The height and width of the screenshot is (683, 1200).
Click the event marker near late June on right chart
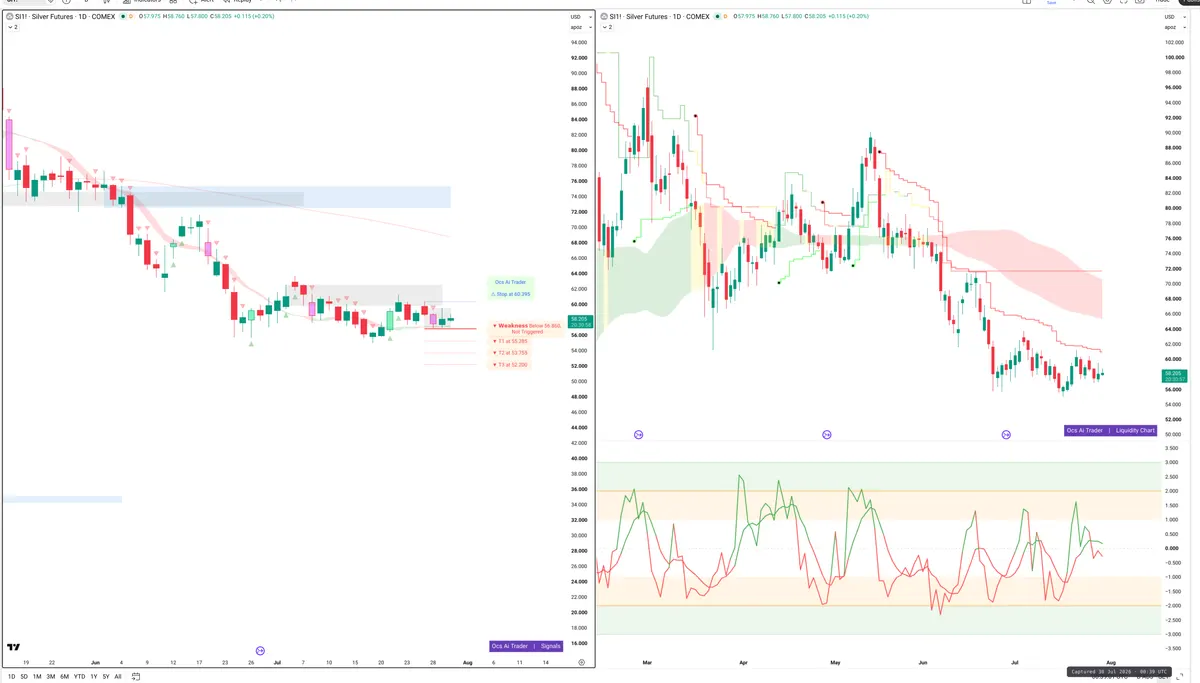click(1006, 434)
